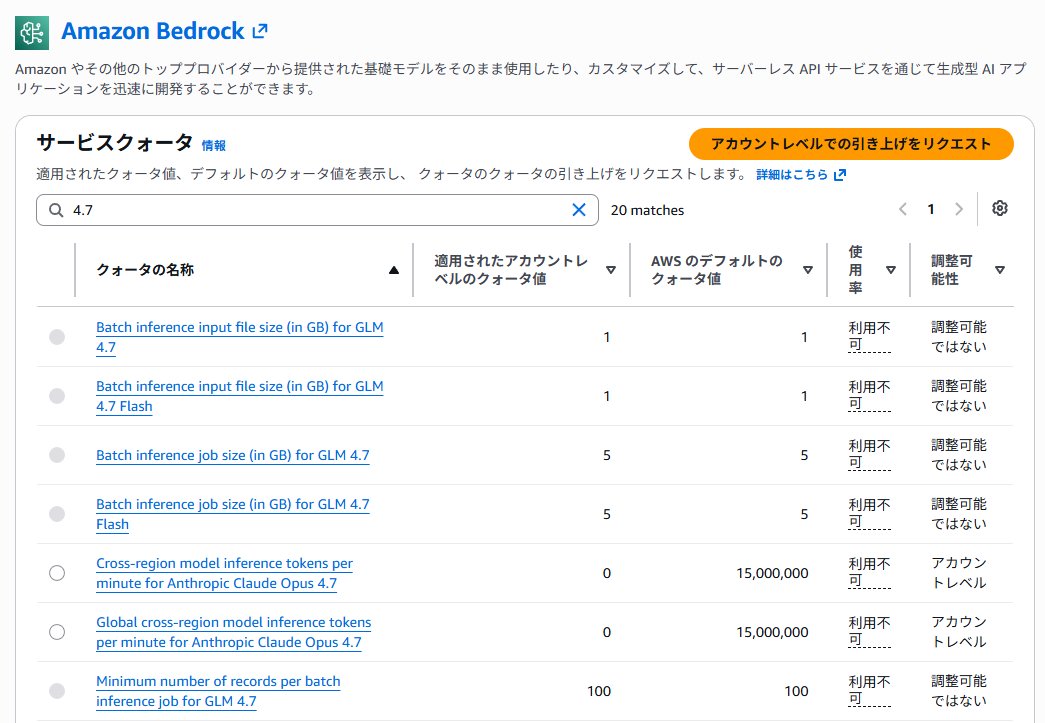Select radio for Global cross-region Claude Opus 4.7 quota

[x=57, y=632]
